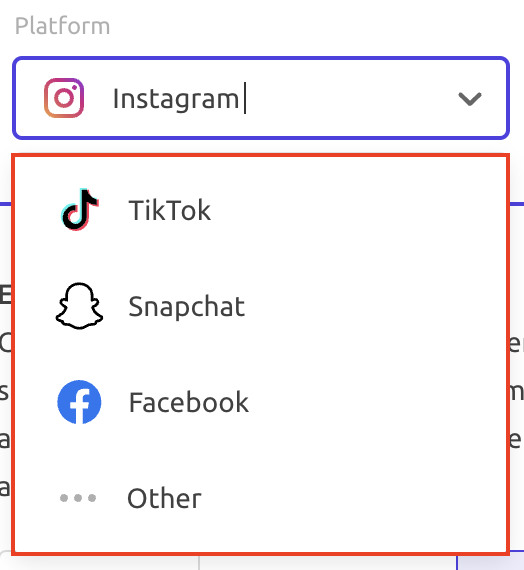Click the typed Instagram text in the combo box
The image size is (524, 570).
176,99
